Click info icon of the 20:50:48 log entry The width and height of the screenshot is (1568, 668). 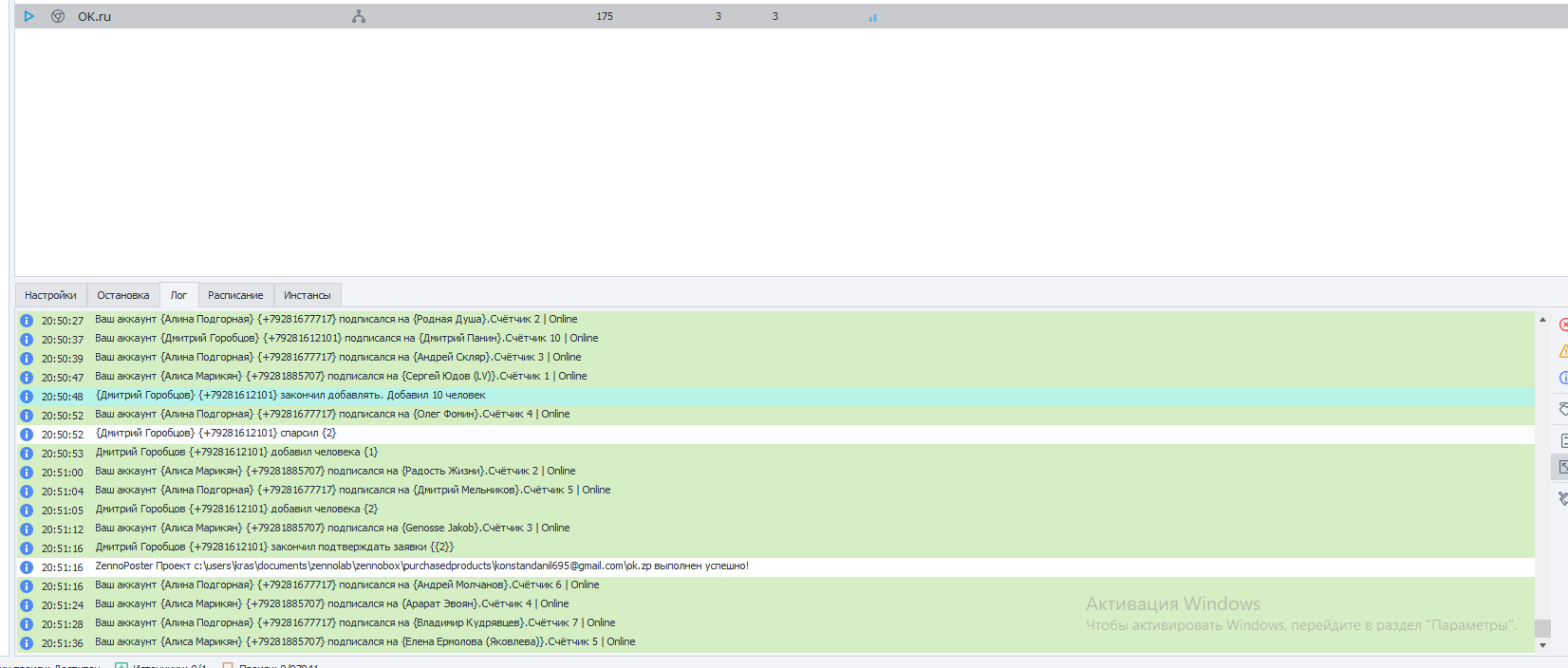point(27,397)
